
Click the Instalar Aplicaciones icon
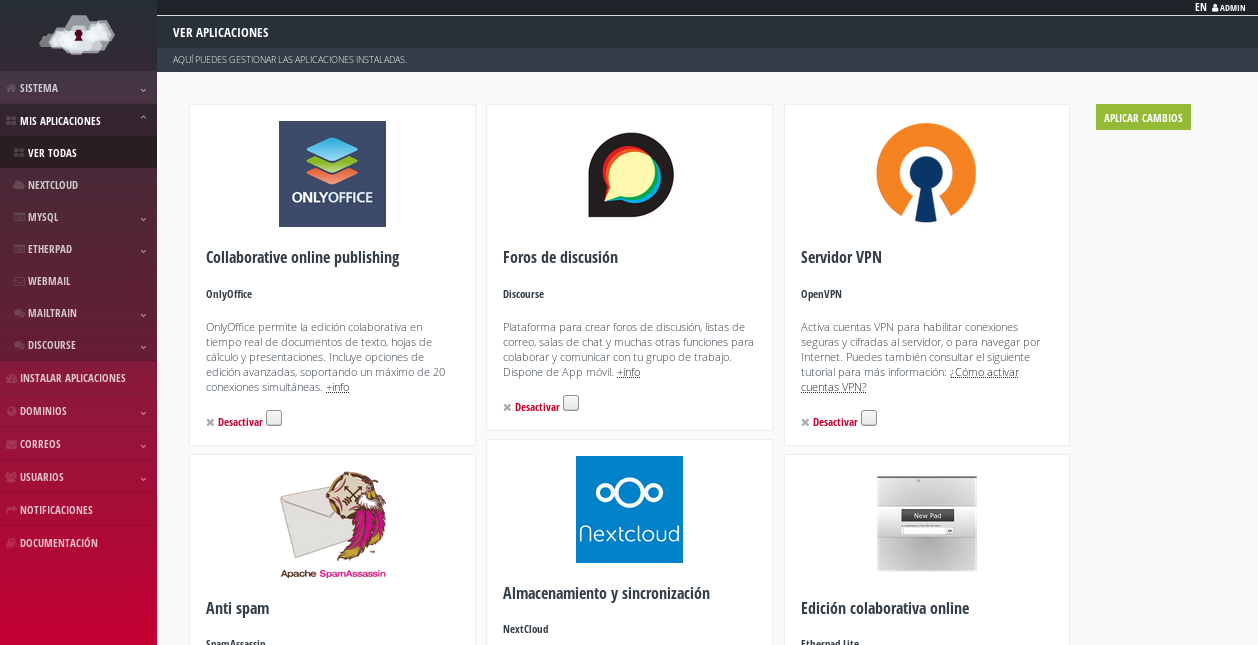pos(11,378)
